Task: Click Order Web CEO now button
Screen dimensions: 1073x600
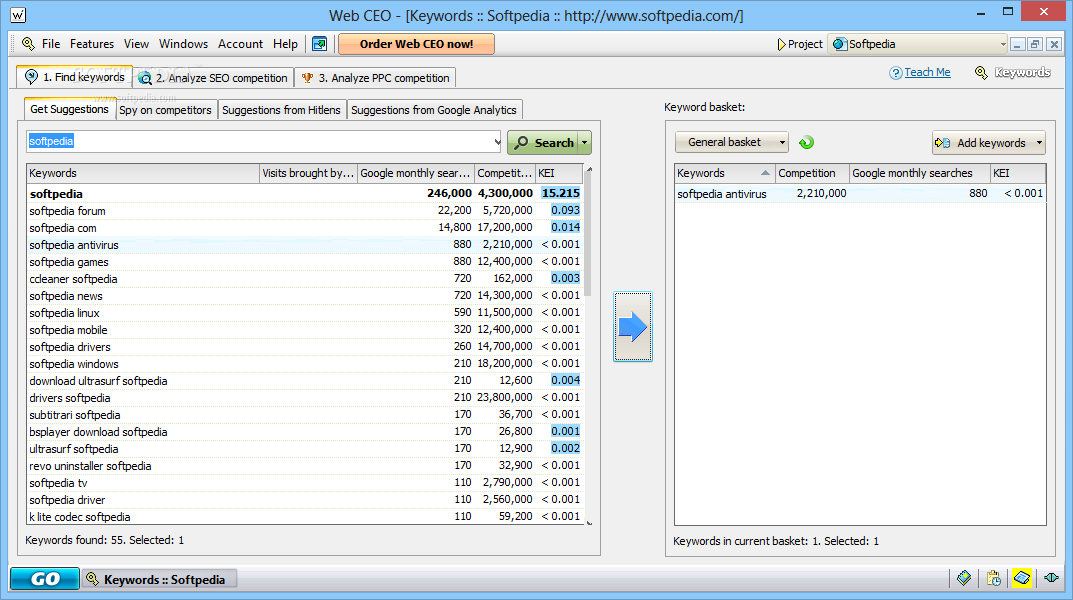Action: pos(416,44)
